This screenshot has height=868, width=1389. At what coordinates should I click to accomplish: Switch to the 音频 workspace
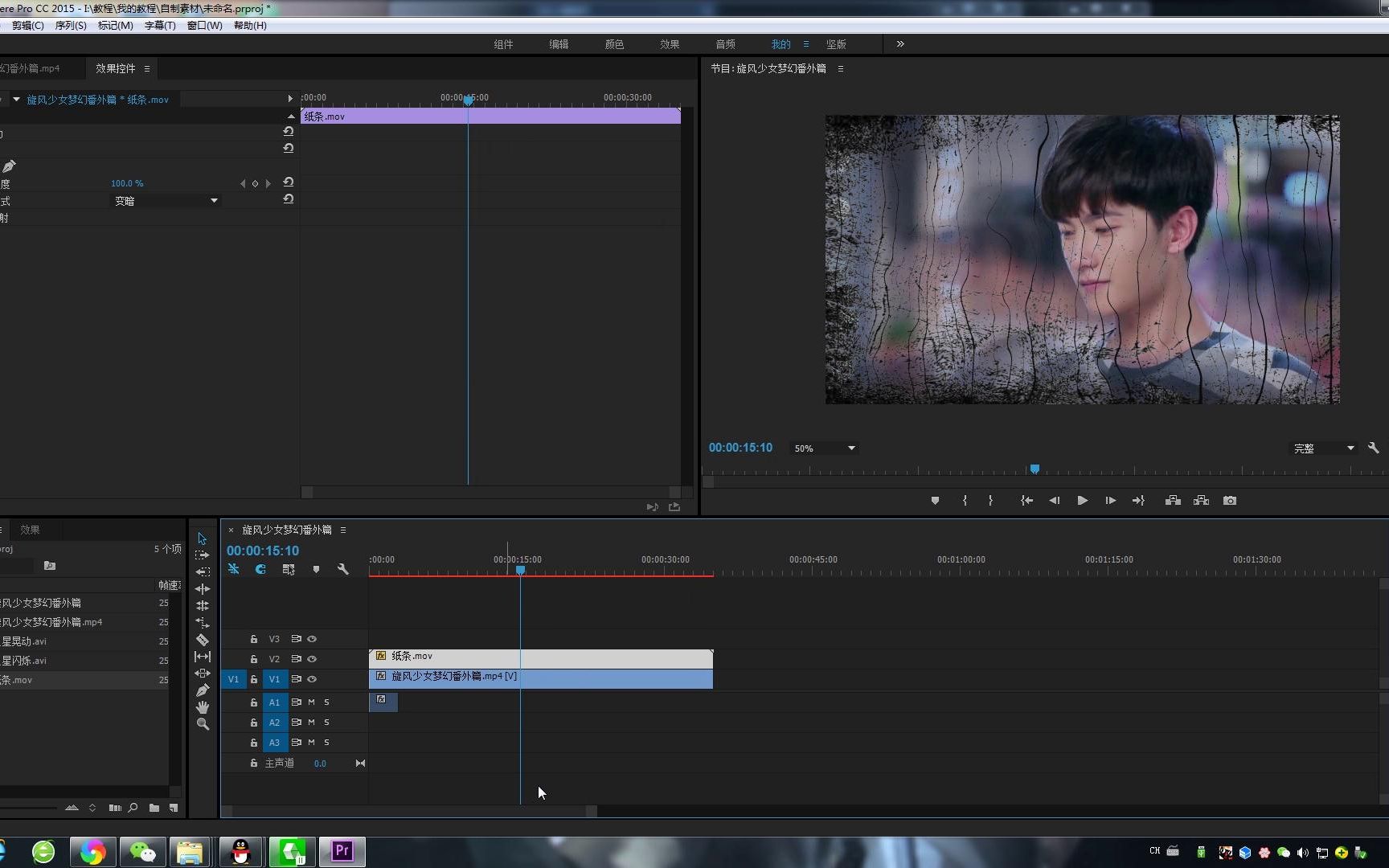(x=725, y=44)
